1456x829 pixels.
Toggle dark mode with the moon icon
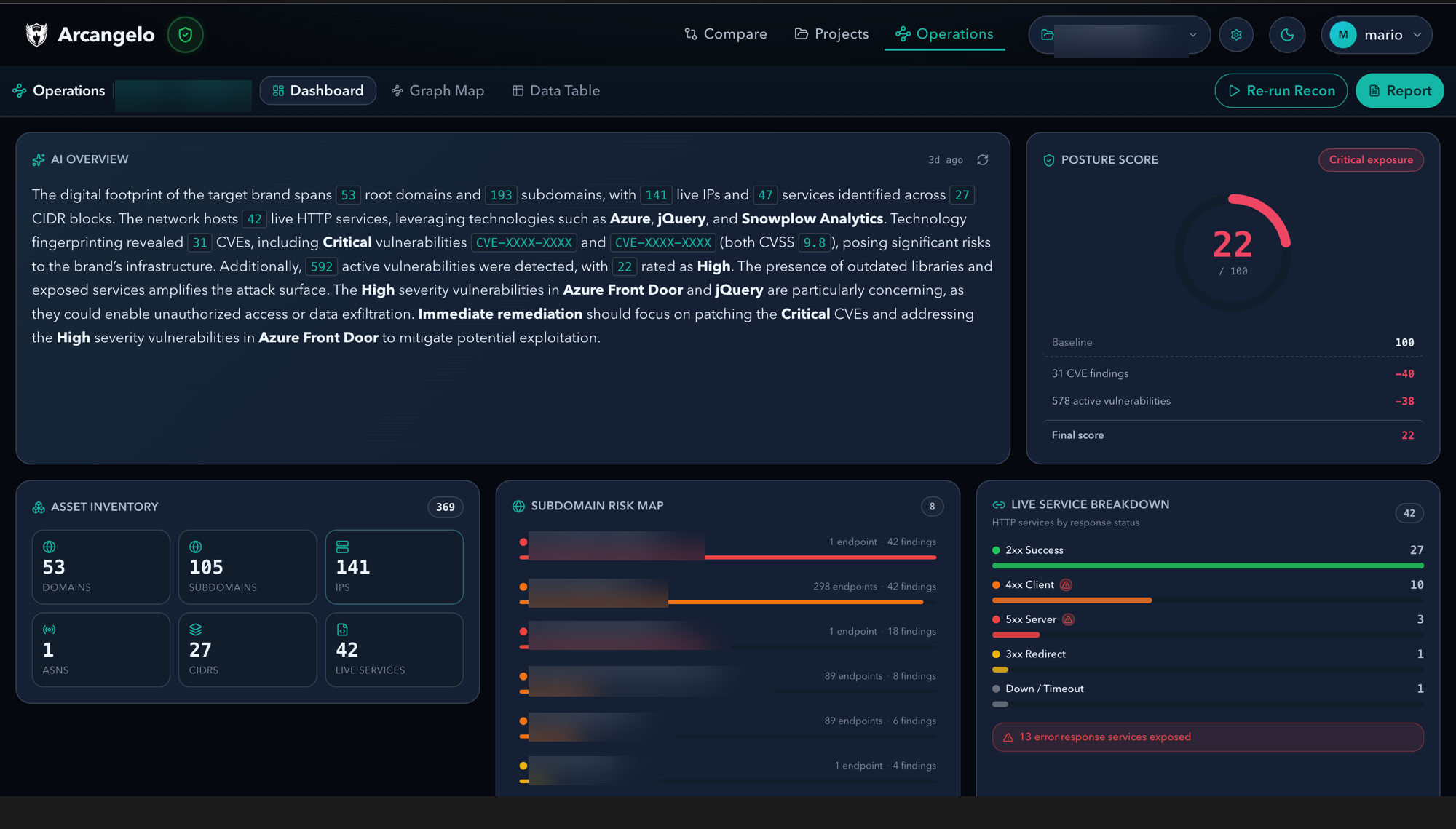(1287, 34)
